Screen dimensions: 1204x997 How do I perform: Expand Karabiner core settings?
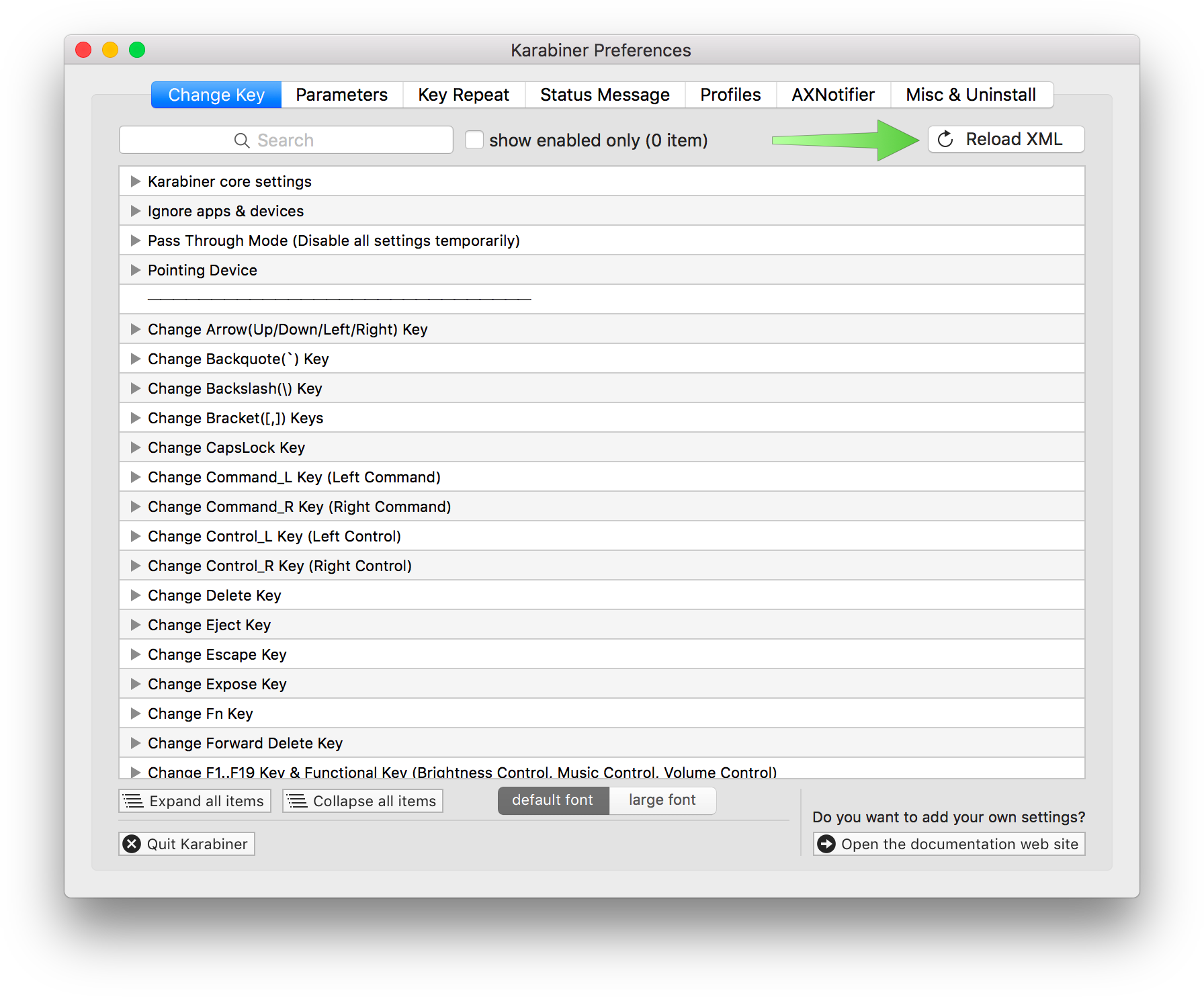tap(136, 181)
